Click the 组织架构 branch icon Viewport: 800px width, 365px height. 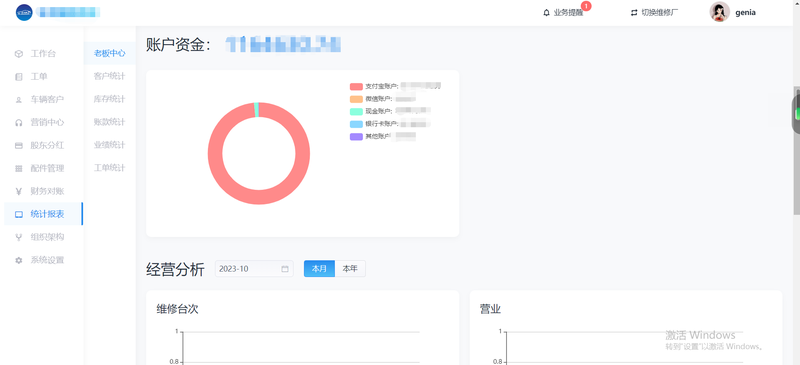19,237
